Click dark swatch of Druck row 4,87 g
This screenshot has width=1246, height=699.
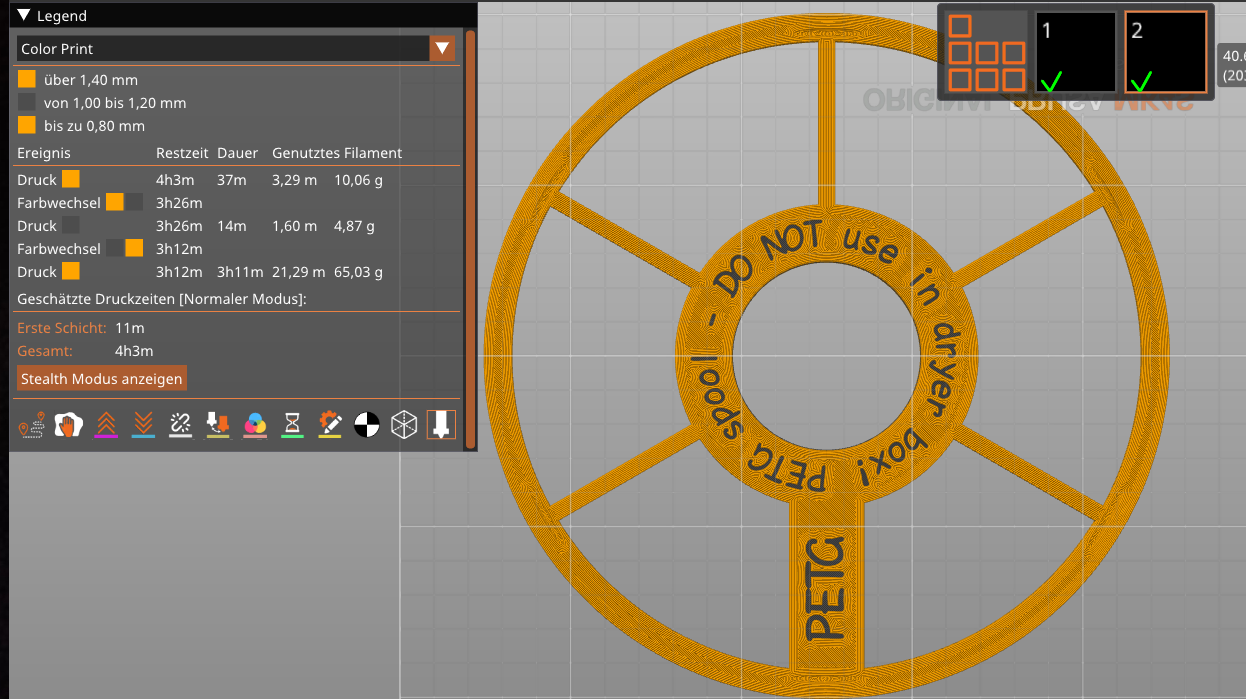(71, 225)
